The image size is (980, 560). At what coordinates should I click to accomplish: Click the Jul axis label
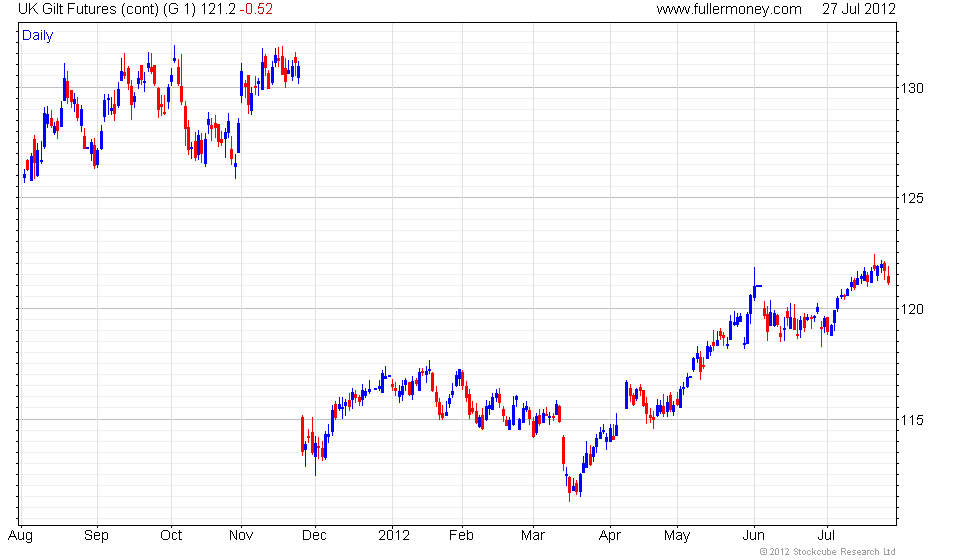tap(826, 536)
